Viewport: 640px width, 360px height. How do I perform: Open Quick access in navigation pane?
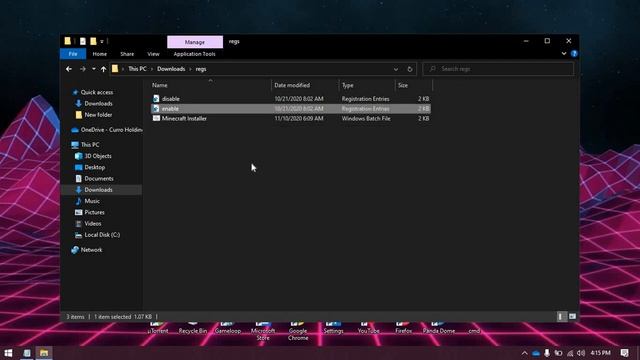pos(96,92)
